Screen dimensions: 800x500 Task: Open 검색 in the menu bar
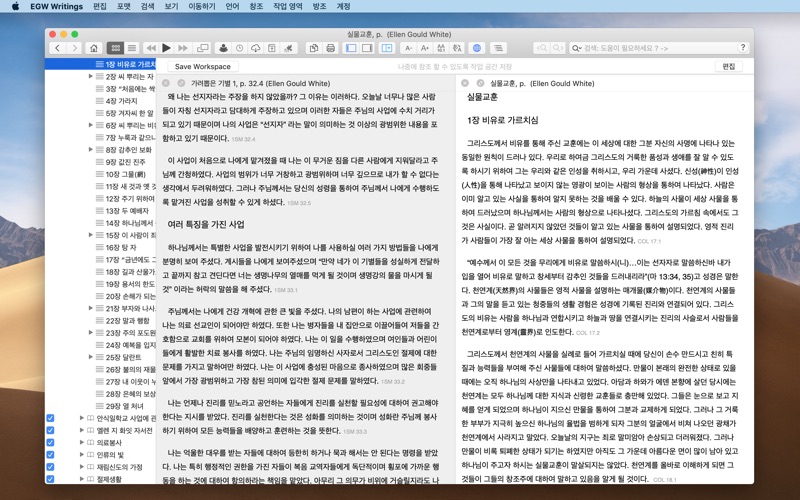147,6
